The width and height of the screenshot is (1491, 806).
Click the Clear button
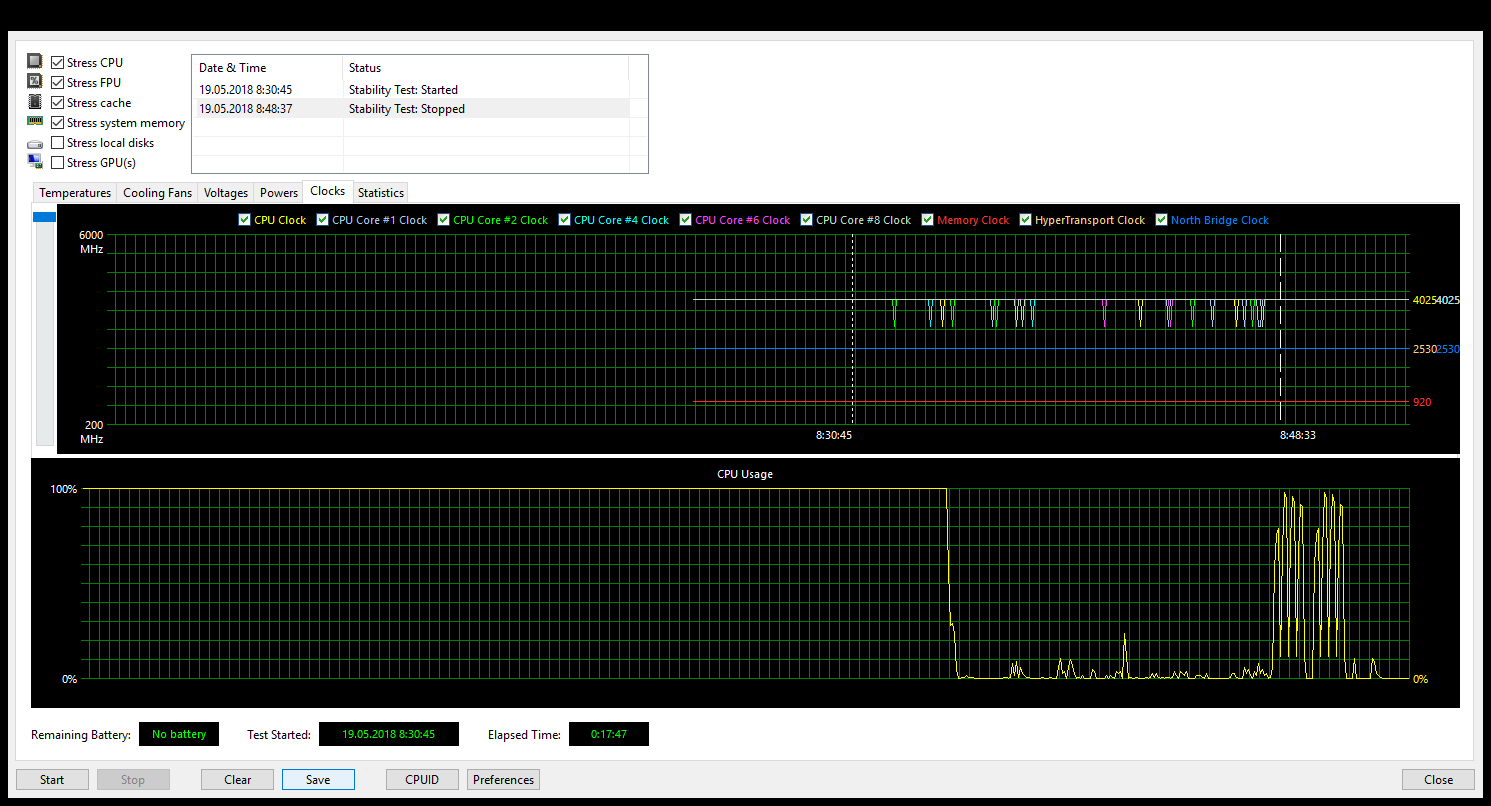(x=238, y=780)
